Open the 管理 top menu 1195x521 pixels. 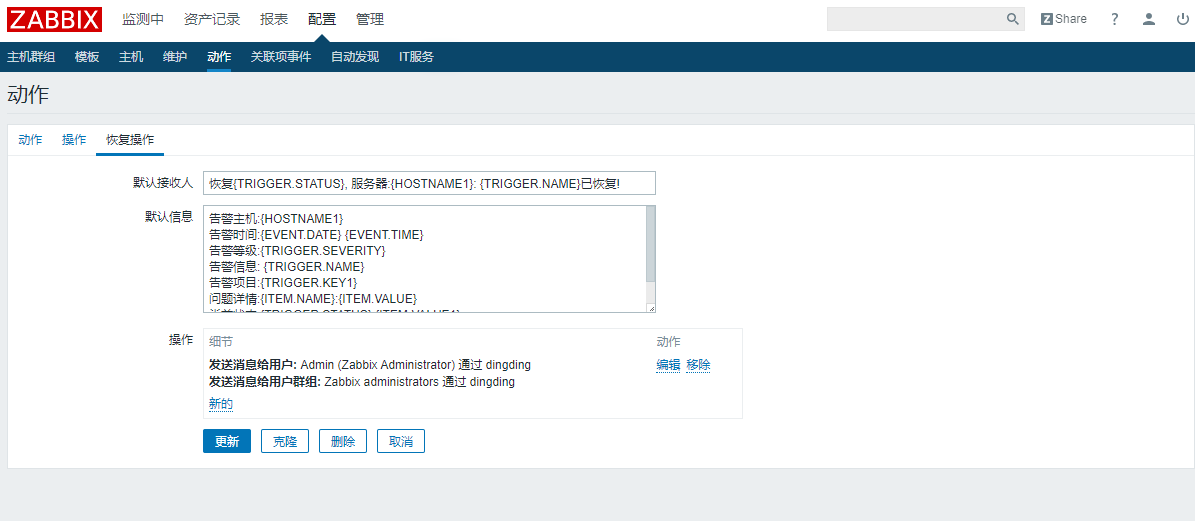pyautogui.click(x=370, y=19)
